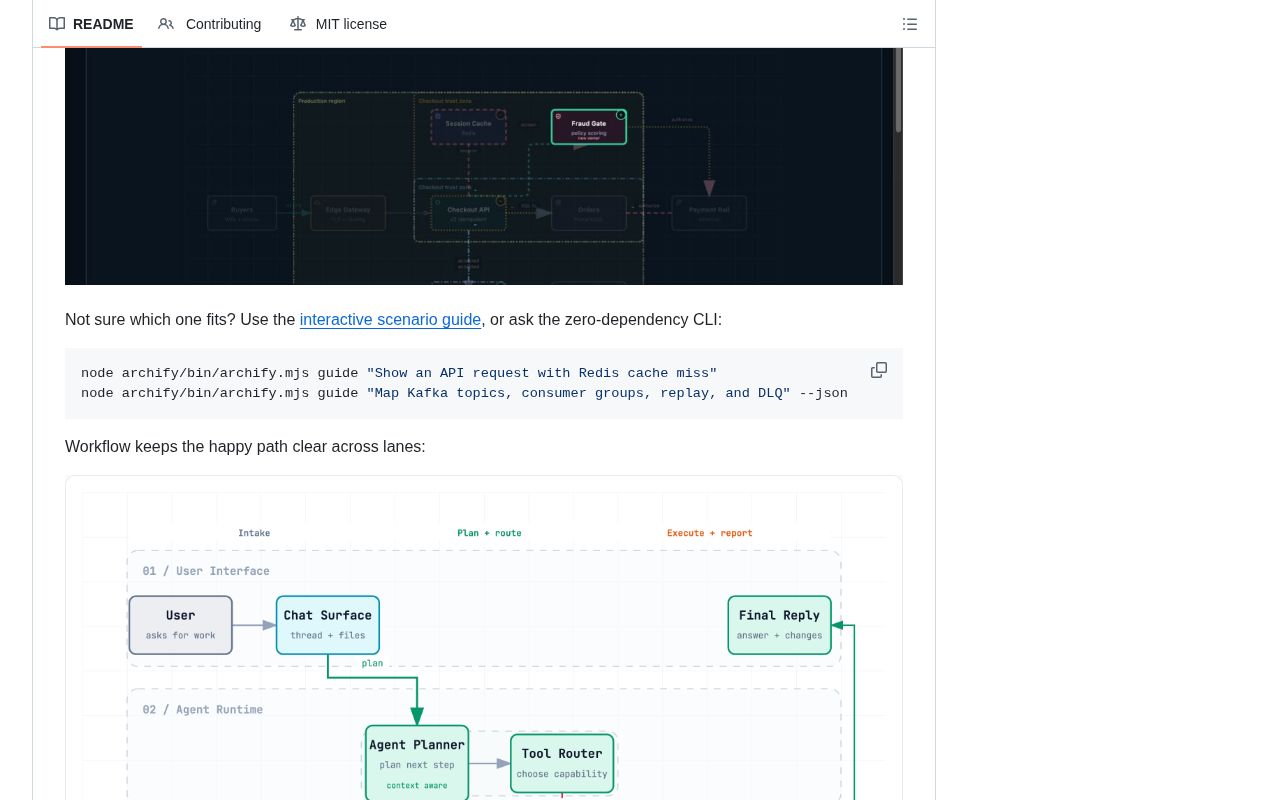Image resolution: width=1280 pixels, height=800 pixels.
Task: Open the MIT license tab
Action: click(x=338, y=24)
